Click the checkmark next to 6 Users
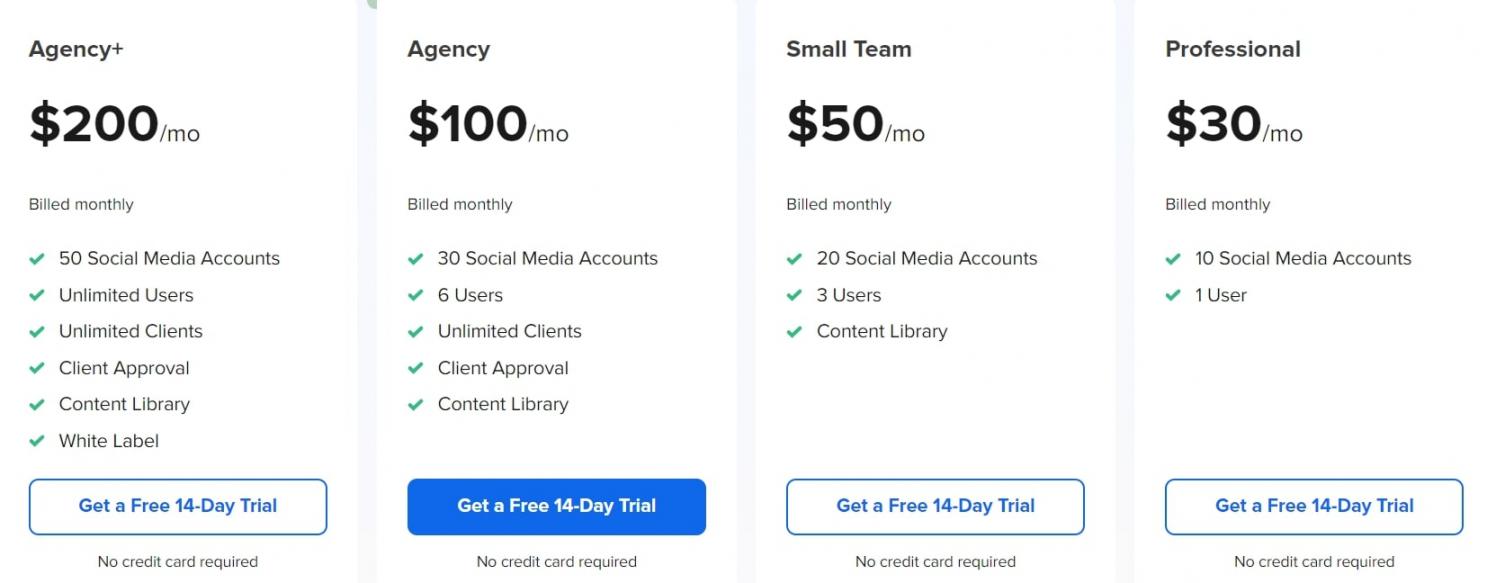The image size is (1487, 583). 416,296
